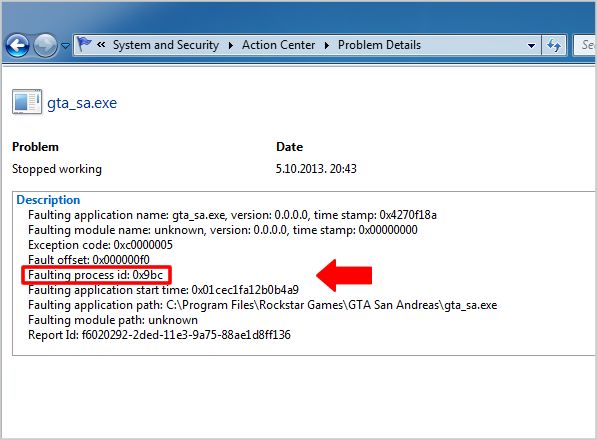This screenshot has width=597, height=440.
Task: Select 'Fault offset: 0x000000f0' line
Action: coord(89,260)
